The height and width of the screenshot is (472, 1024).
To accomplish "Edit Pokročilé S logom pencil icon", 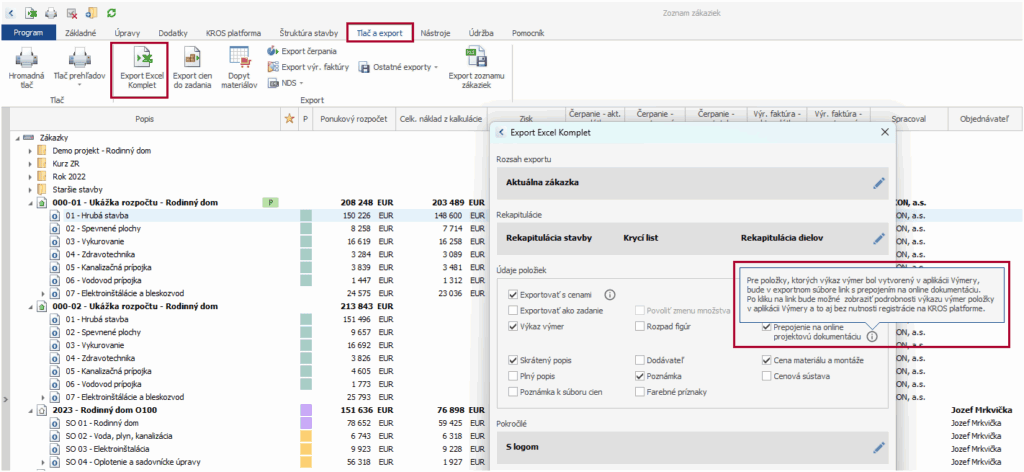I will click(x=878, y=446).
